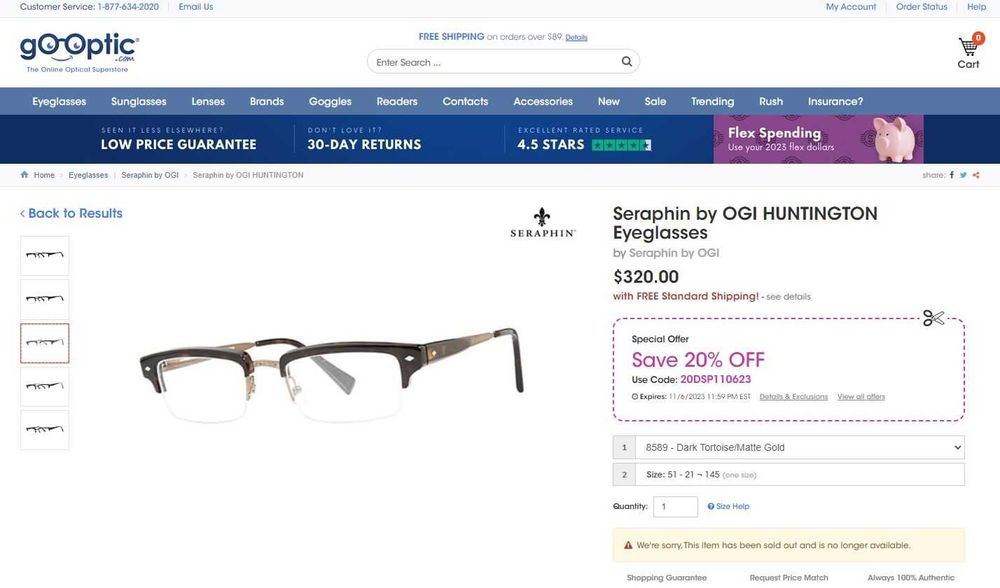The image size is (1000, 588).
Task: Click the Size Help question icon
Action: coord(711,506)
